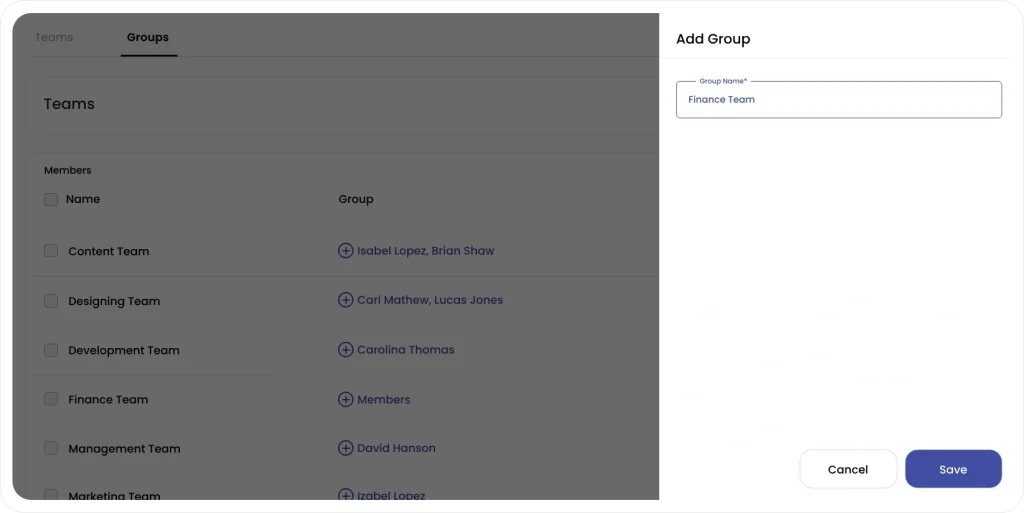Viewport: 1024px width, 513px height.
Task: Check the Designing Team checkbox
Action: pos(51,301)
